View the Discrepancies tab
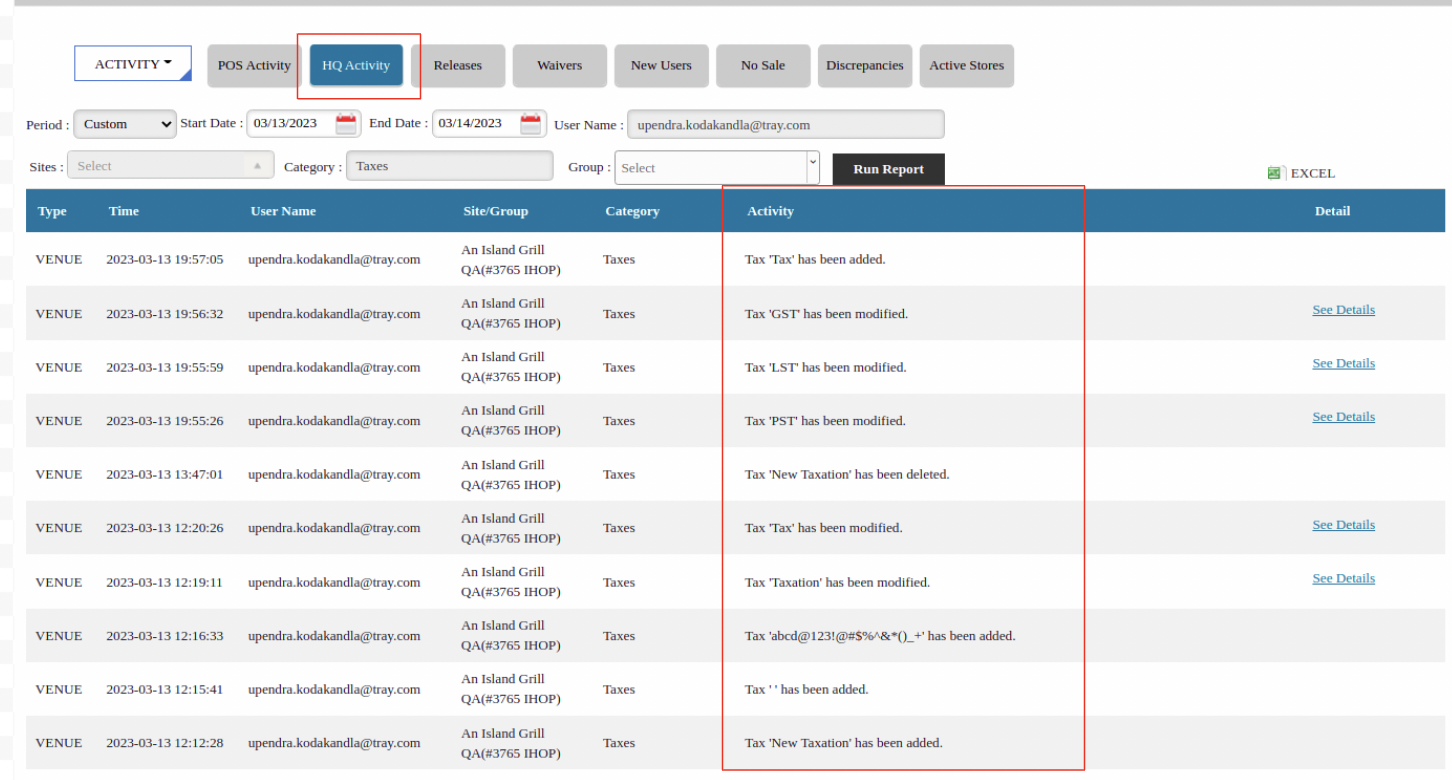The image size is (1452, 780). (864, 66)
